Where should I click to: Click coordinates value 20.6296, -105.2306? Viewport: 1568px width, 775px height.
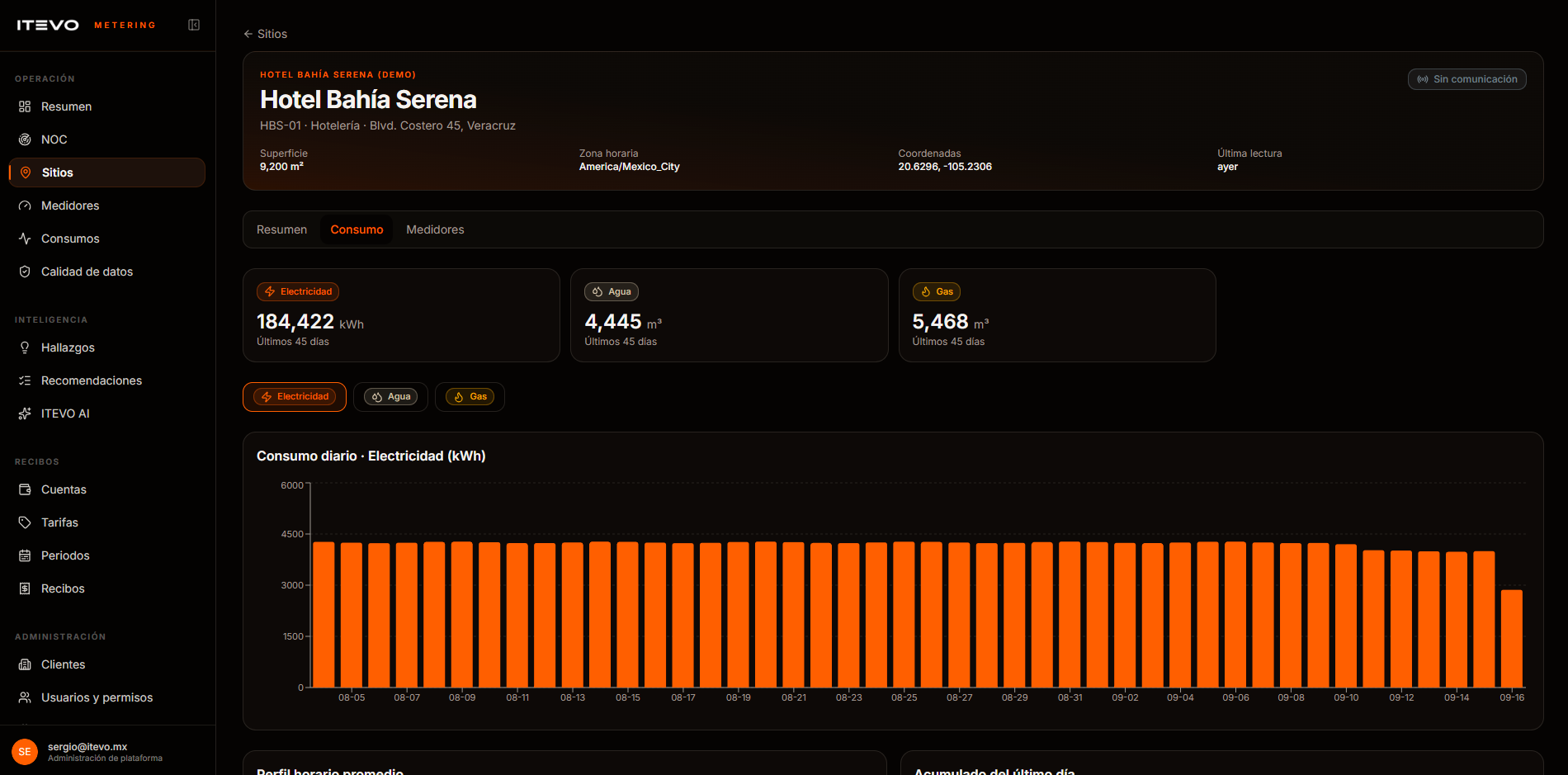(945, 167)
